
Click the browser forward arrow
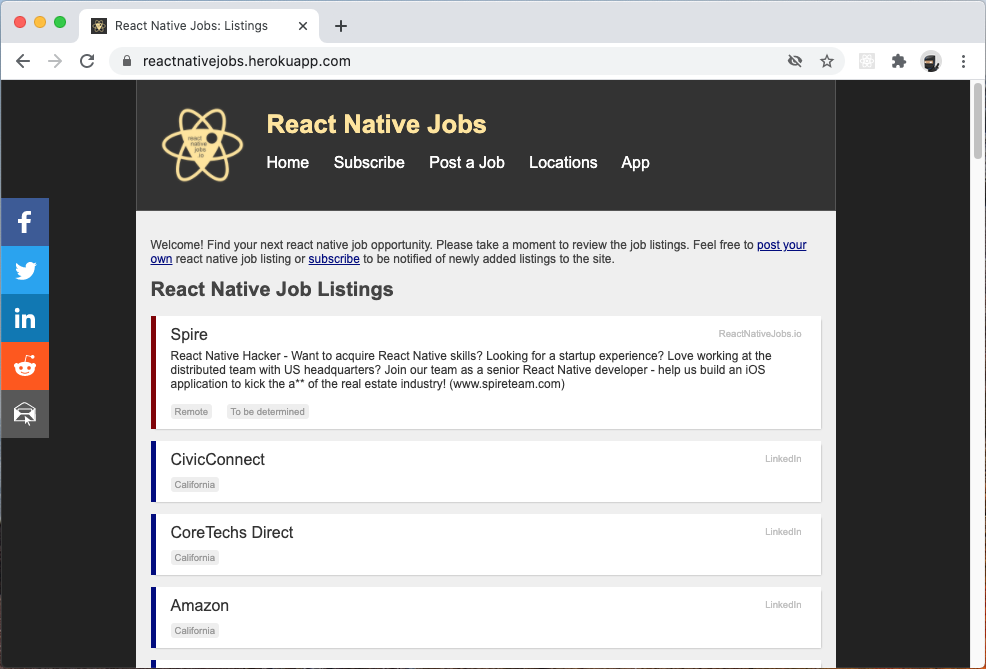pyautogui.click(x=55, y=61)
